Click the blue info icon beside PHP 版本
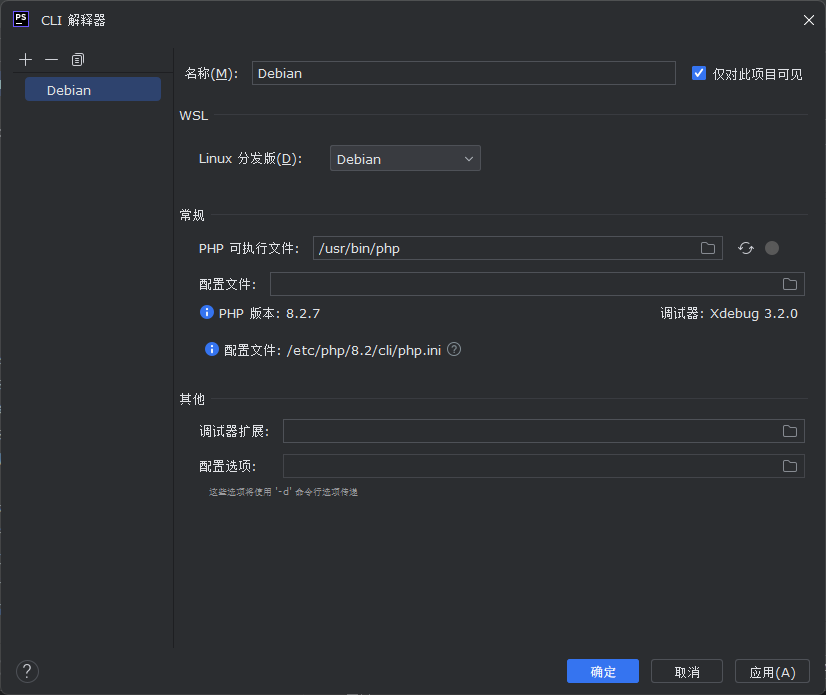This screenshot has width=826, height=695. click(x=206, y=312)
